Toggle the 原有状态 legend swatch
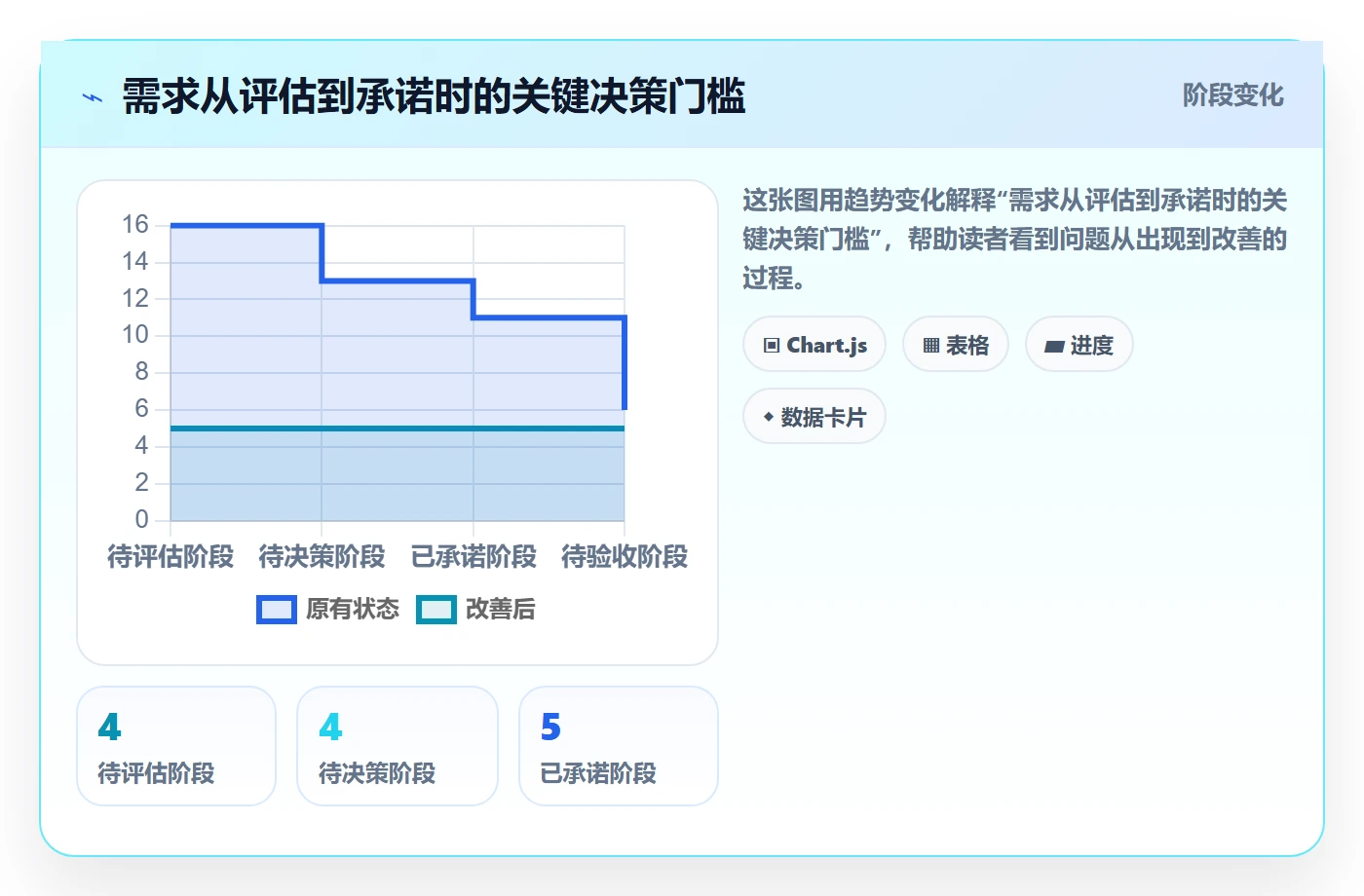 (277, 610)
